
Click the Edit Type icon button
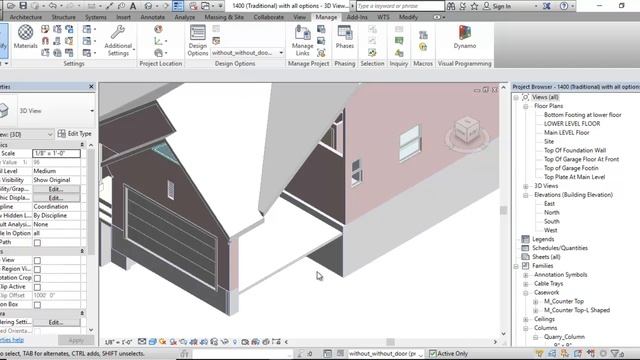[75, 133]
